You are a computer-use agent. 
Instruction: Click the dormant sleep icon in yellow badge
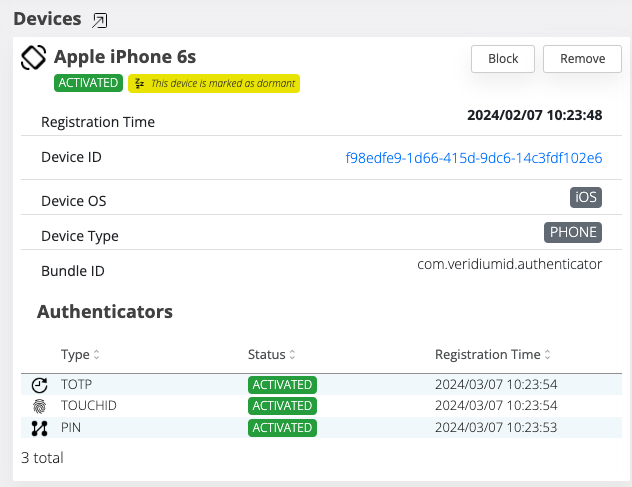[x=140, y=84]
